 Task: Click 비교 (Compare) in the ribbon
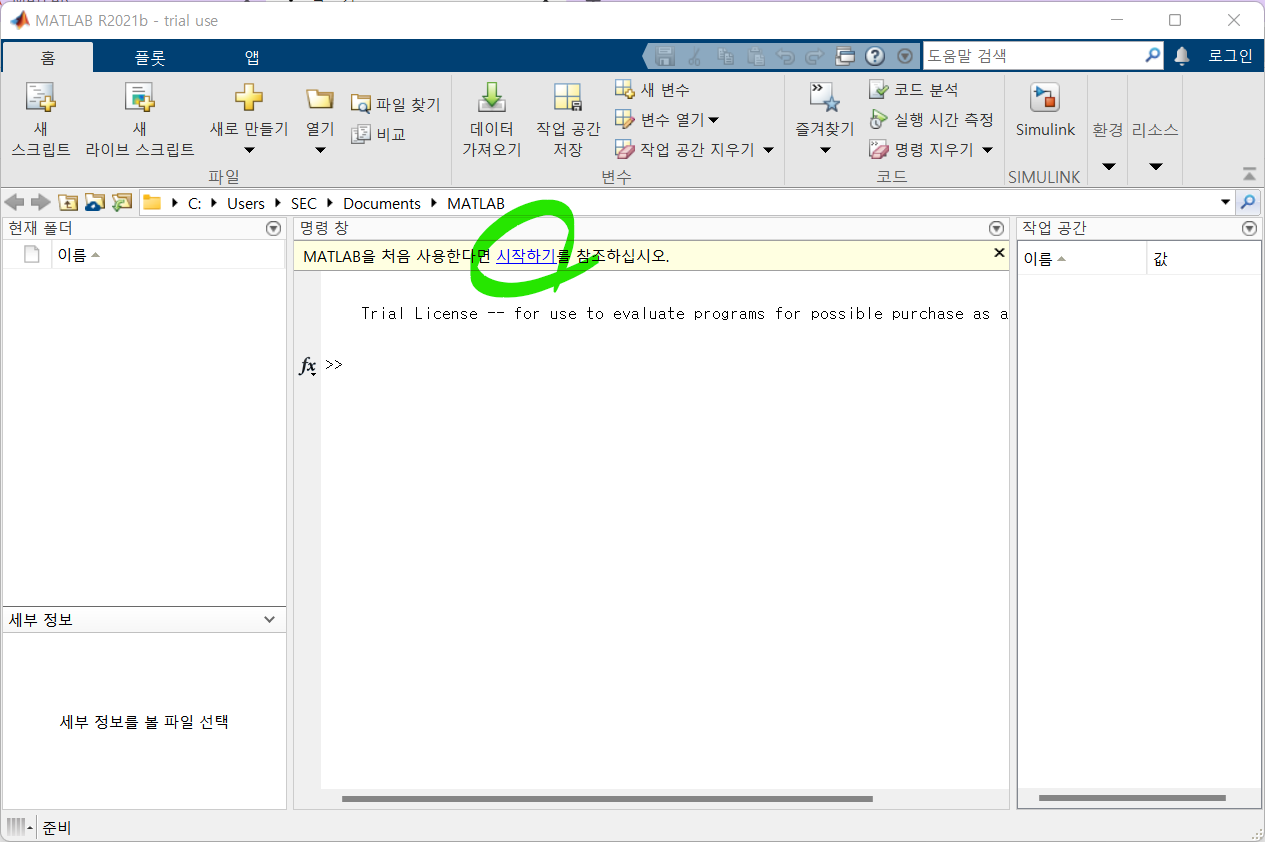[x=378, y=134]
